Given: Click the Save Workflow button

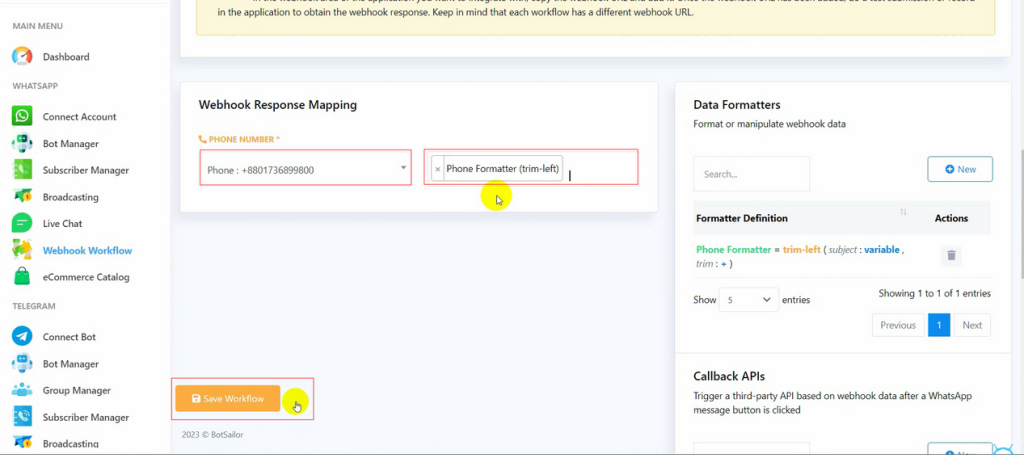Looking at the screenshot, I should (x=227, y=398).
